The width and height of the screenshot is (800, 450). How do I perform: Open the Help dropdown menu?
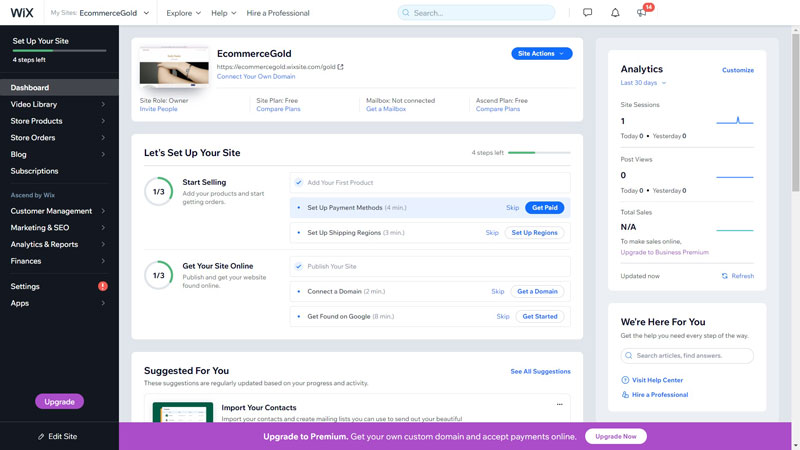click(x=223, y=13)
